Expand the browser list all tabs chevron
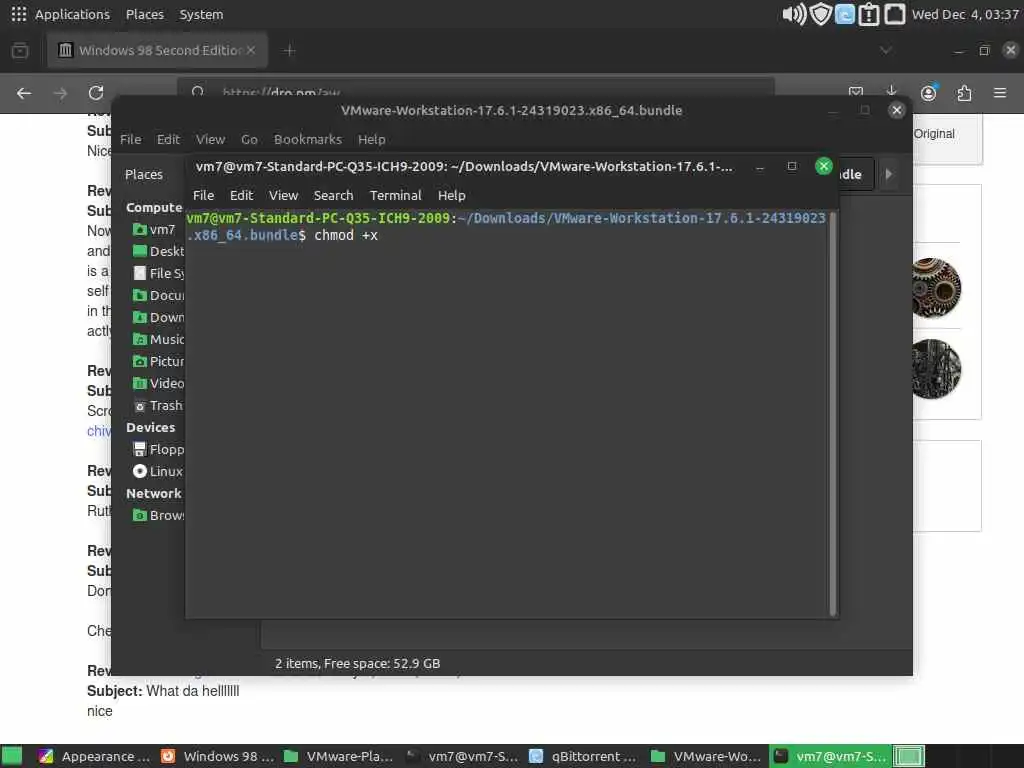Viewport: 1024px width, 768px height. (x=886, y=50)
